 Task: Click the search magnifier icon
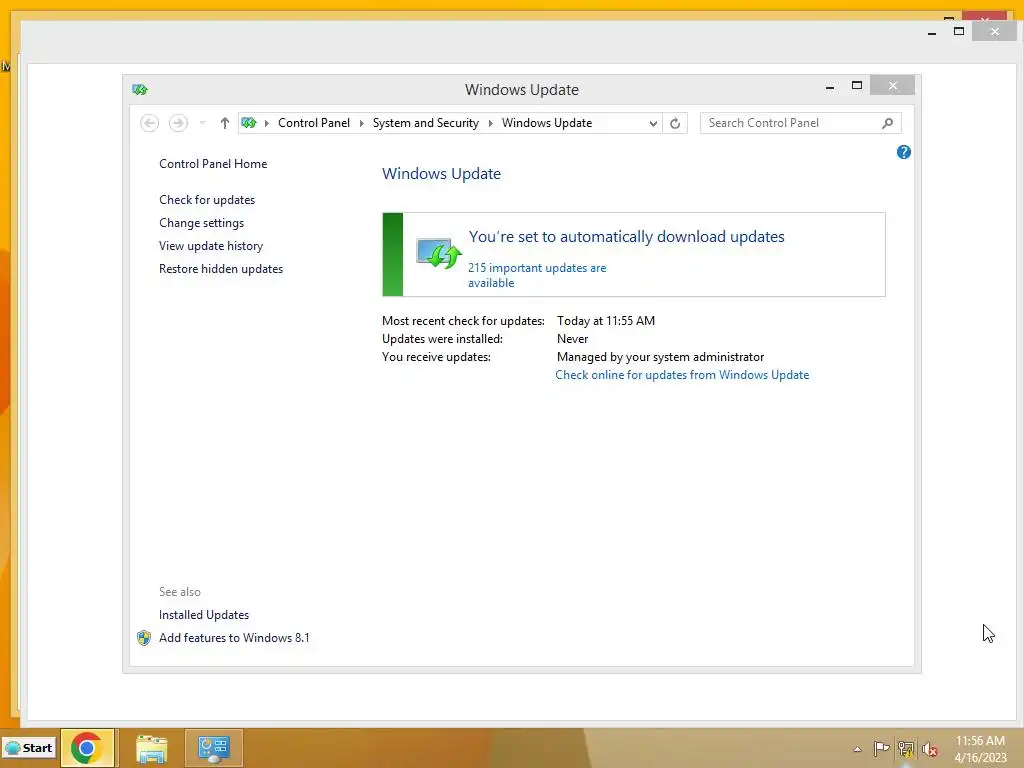[x=888, y=123]
